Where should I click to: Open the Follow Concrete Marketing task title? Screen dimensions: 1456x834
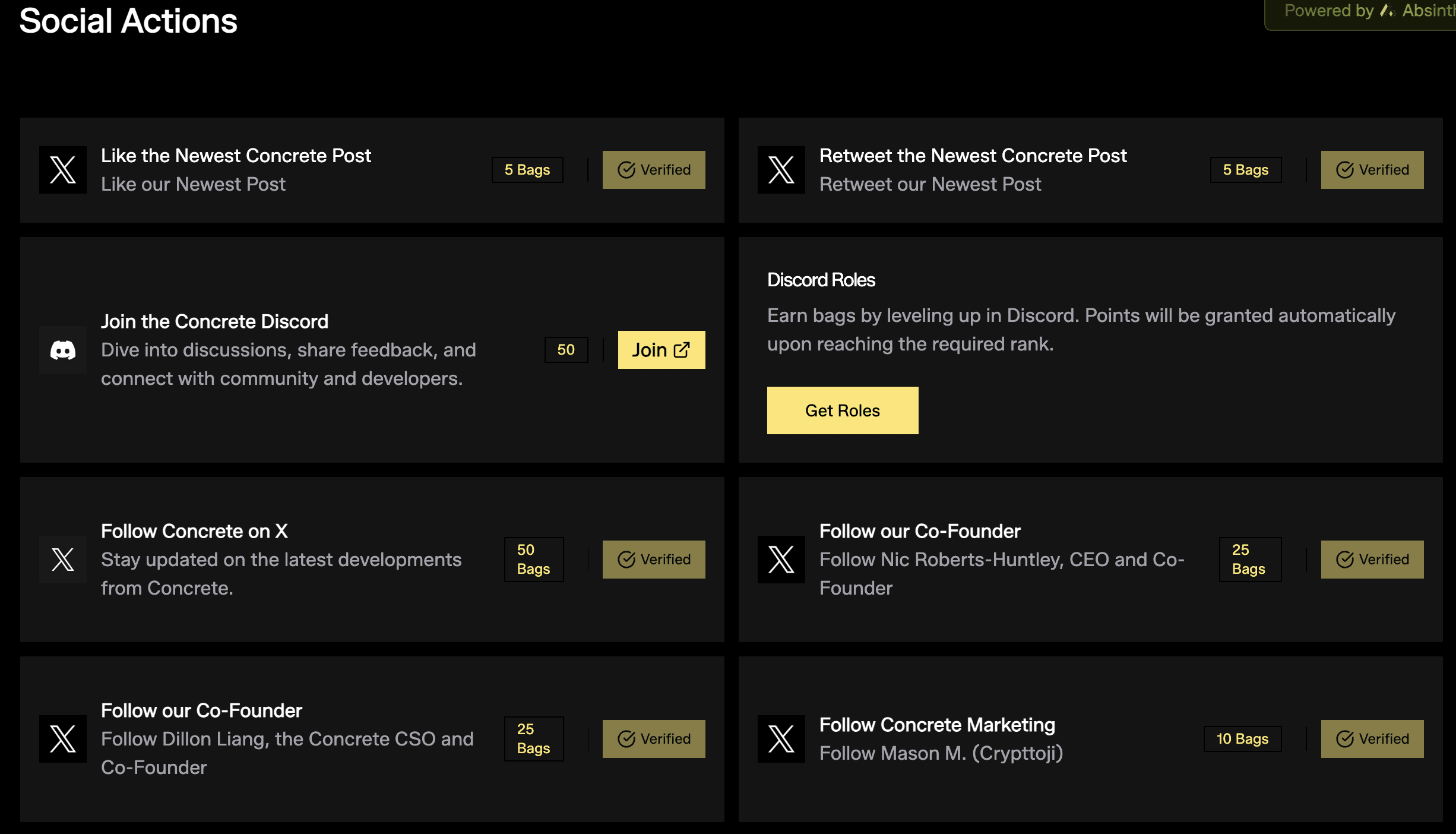(x=937, y=725)
